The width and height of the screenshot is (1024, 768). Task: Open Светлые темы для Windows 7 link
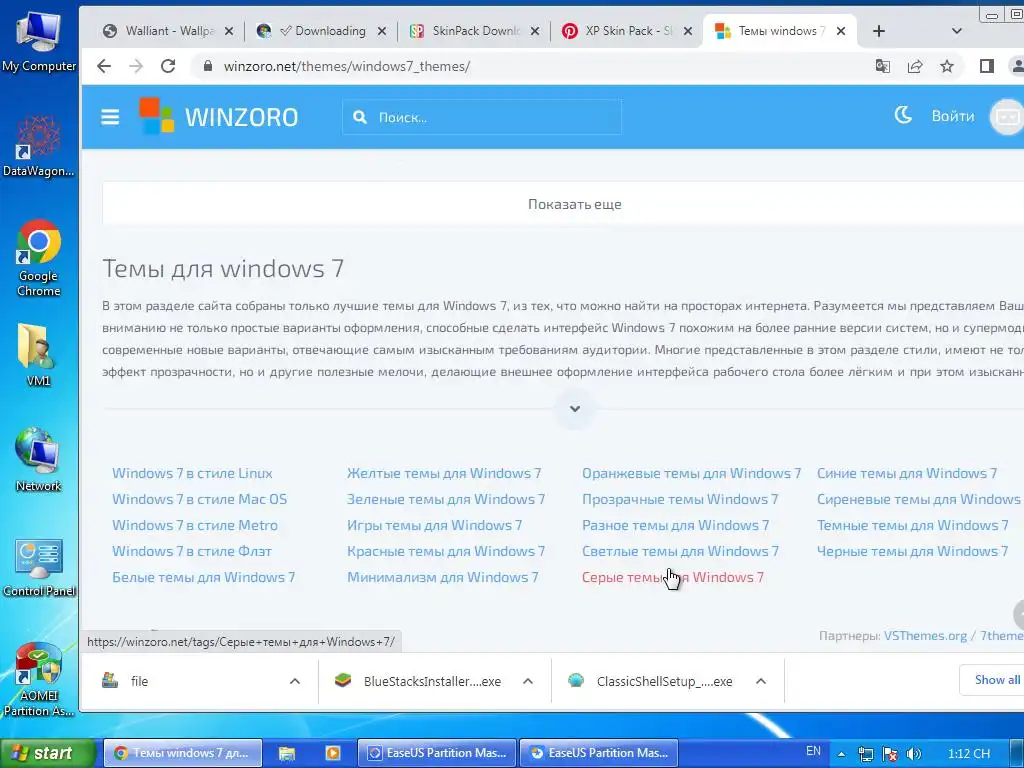(680, 551)
